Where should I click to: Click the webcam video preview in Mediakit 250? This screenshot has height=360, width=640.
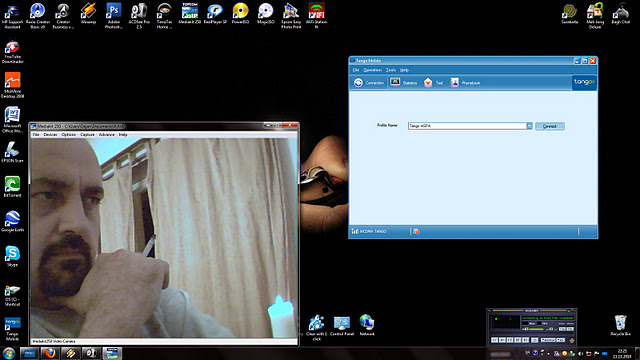(x=164, y=238)
